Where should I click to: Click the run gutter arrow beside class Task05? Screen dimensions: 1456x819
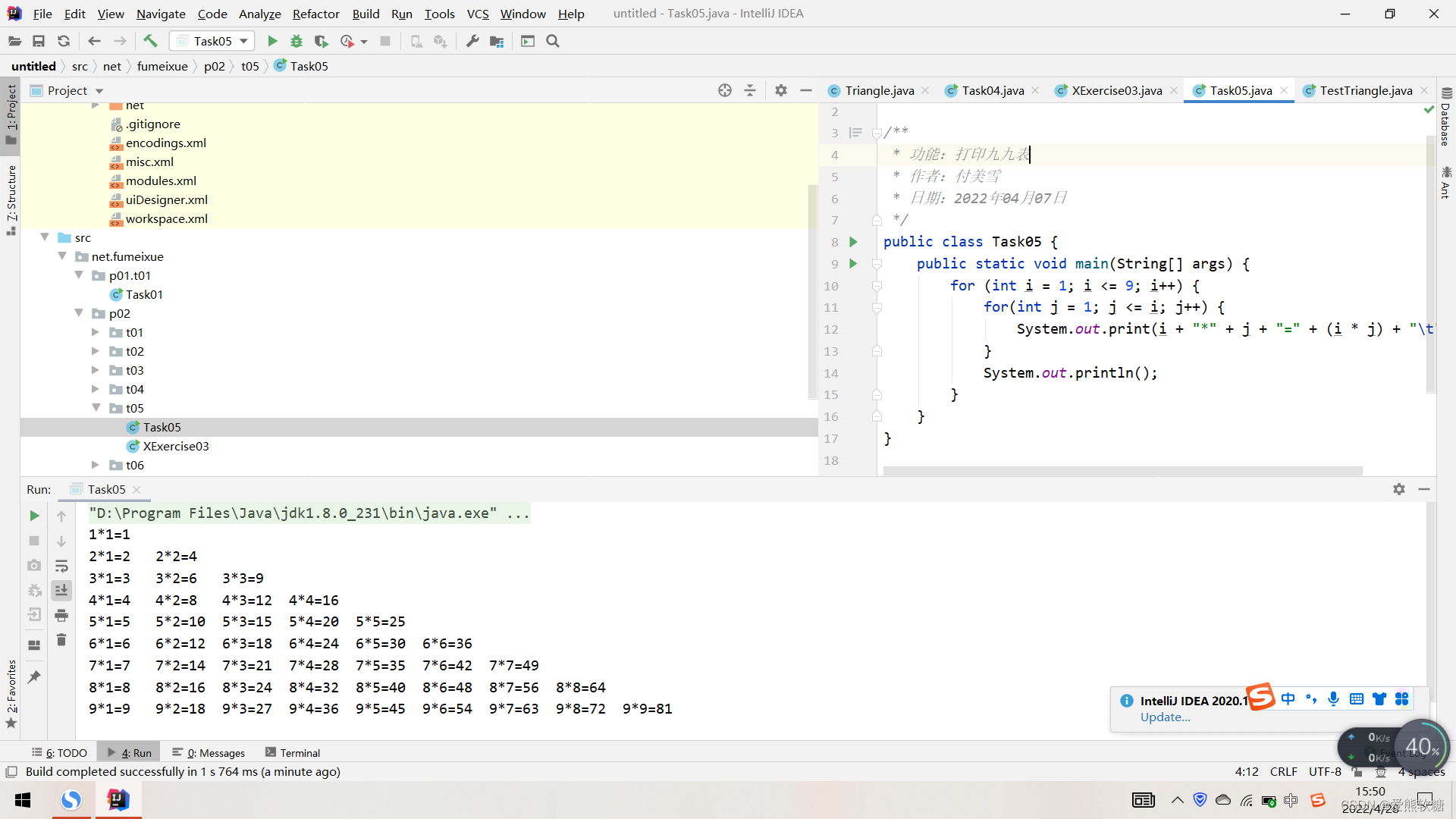[x=853, y=242]
